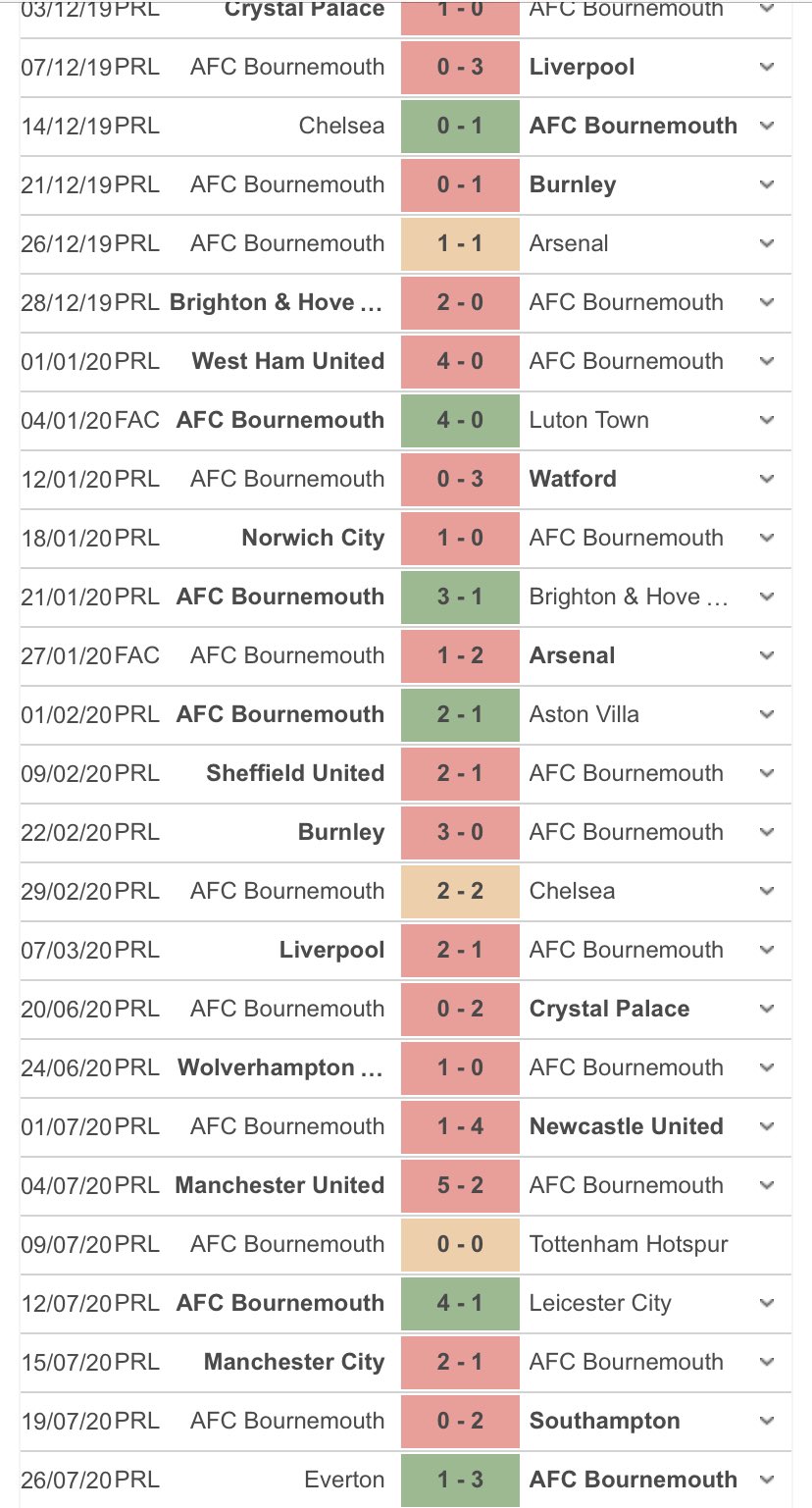The image size is (812, 1508).
Task: Expand the Liverpool 0-3 match row chevron
Action: (x=767, y=68)
